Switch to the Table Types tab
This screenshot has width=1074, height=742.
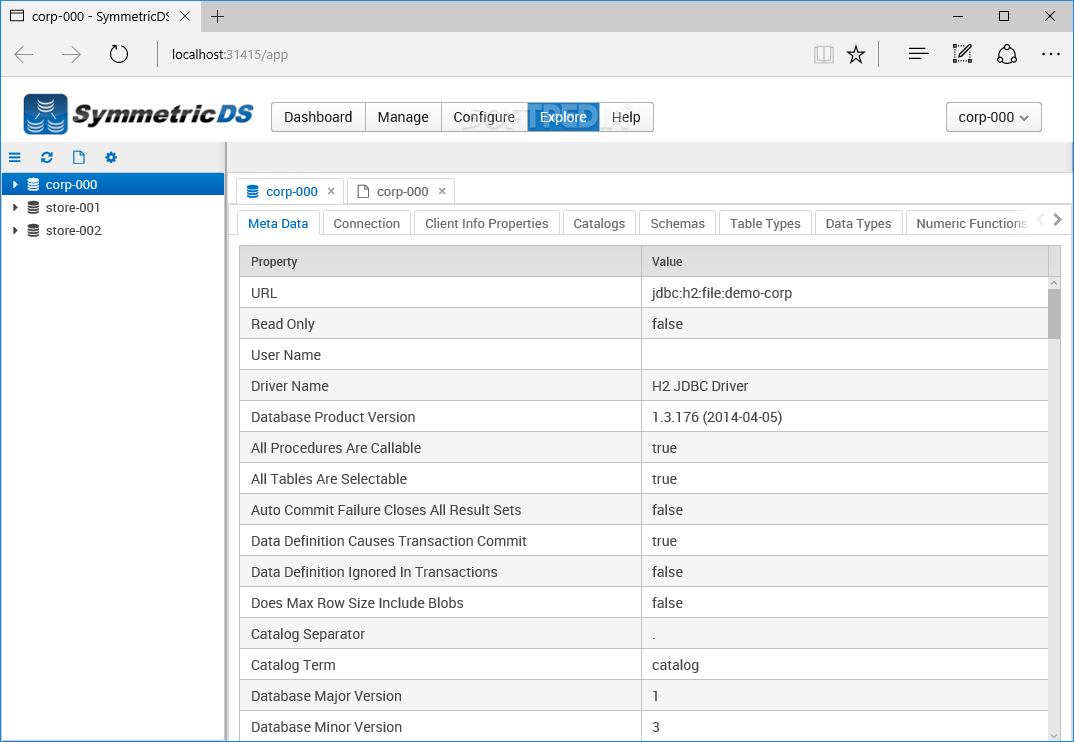[x=765, y=223]
